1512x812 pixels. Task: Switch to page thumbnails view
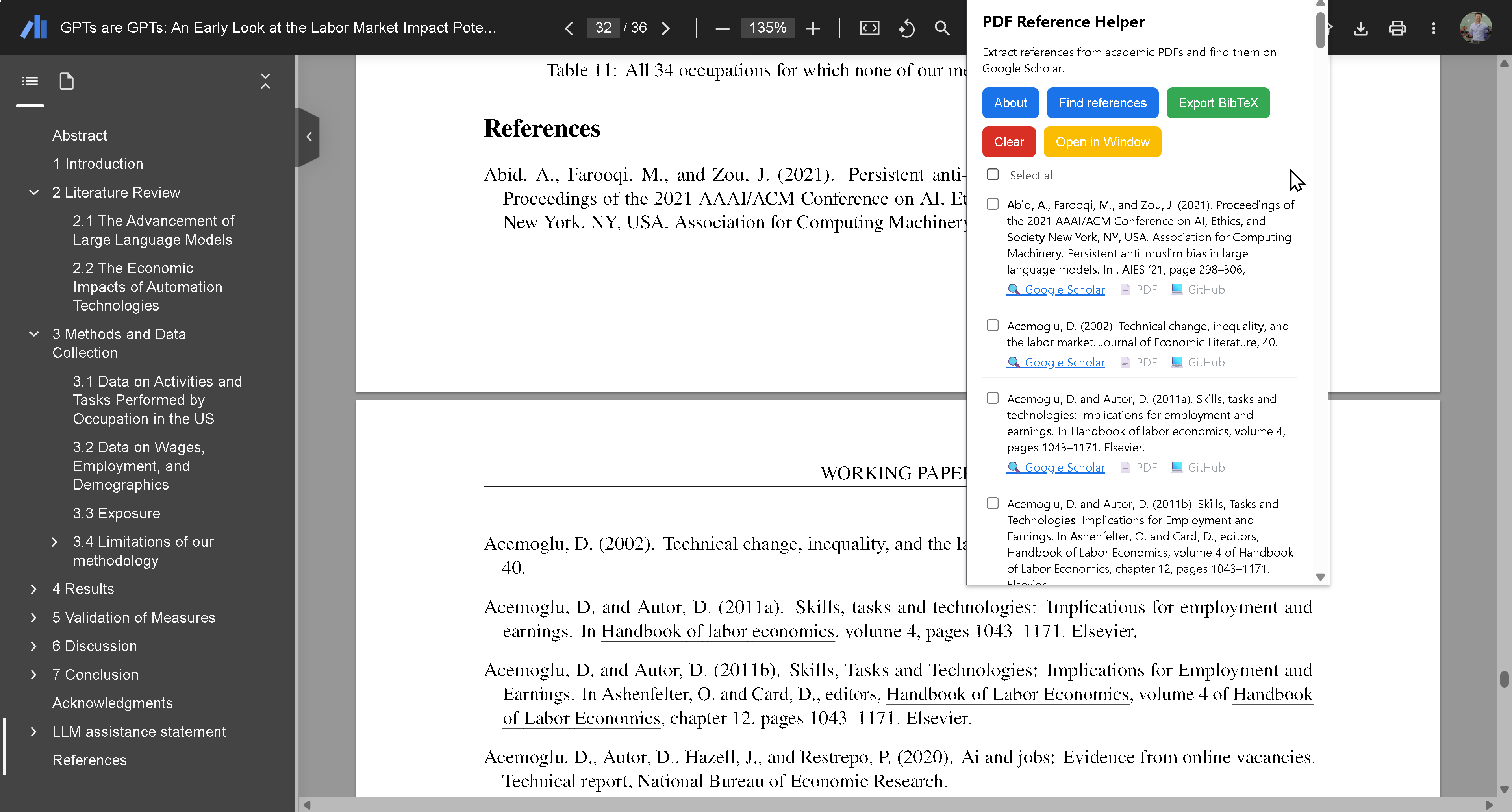(66, 81)
